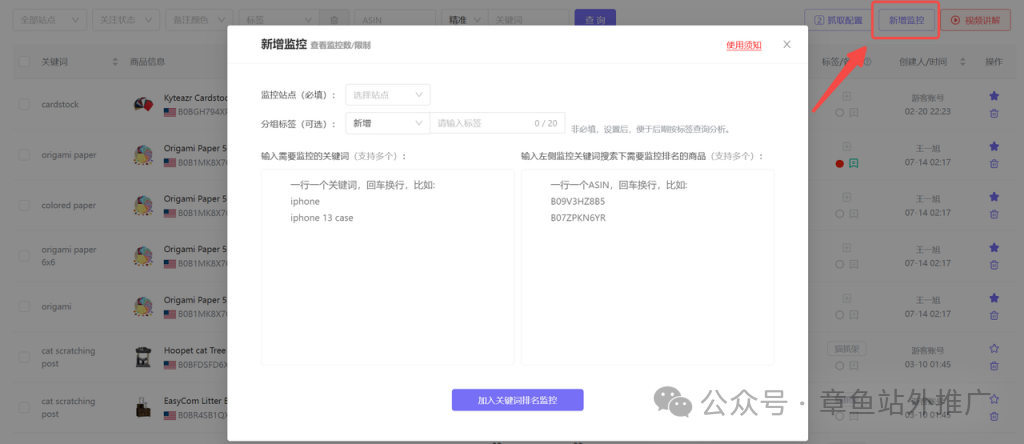Image resolution: width=1024 pixels, height=444 pixels.
Task: Click the trash icon in the cardstock row
Action: pyautogui.click(x=994, y=113)
